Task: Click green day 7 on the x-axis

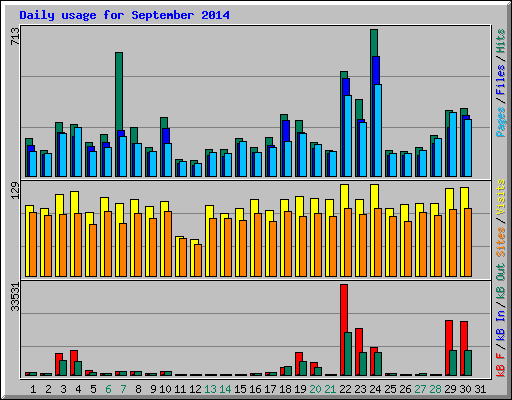Action: click(123, 389)
